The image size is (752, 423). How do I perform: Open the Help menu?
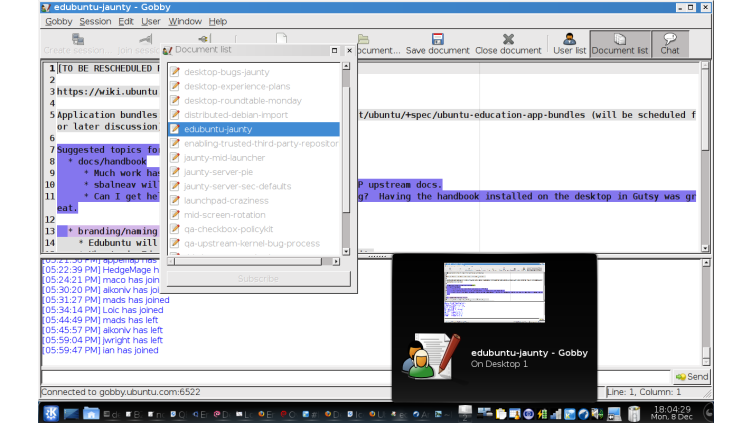click(x=218, y=22)
